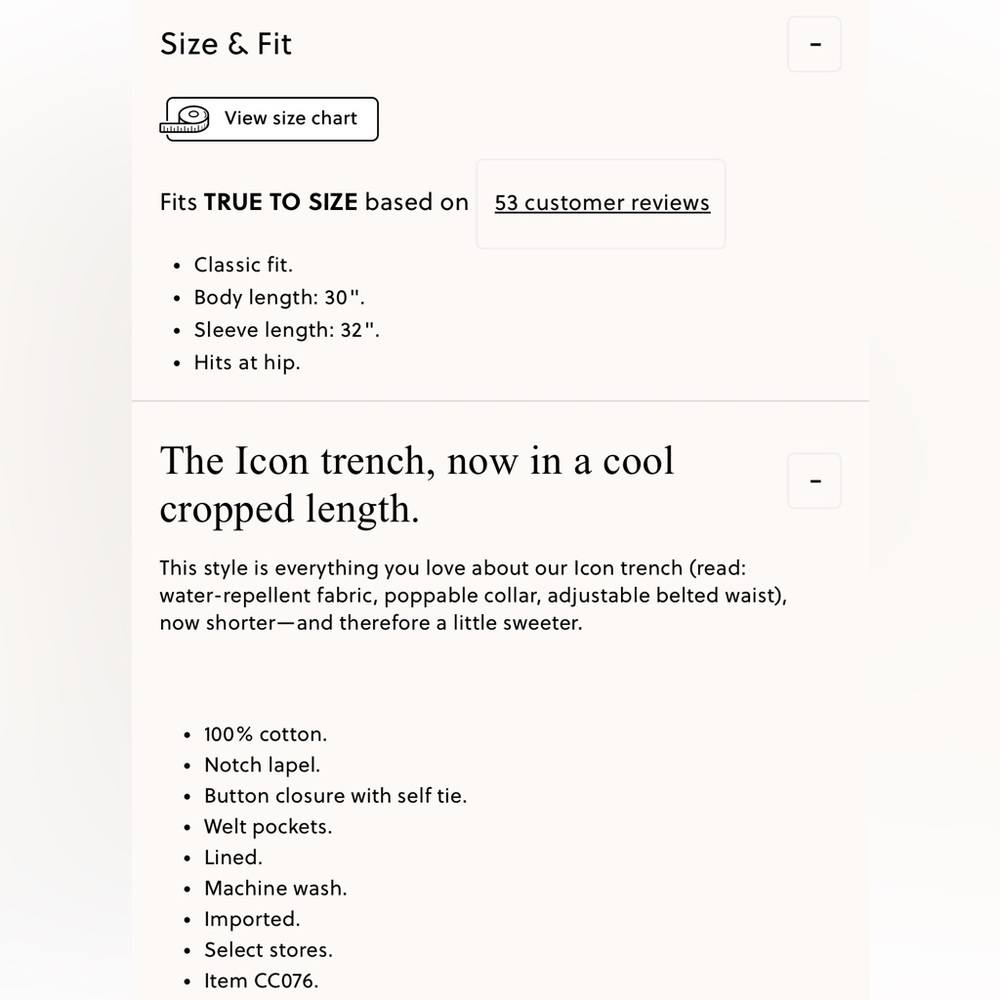The image size is (1000, 1000).
Task: Click the Notch lapel bullet item
Action: pos(262,765)
